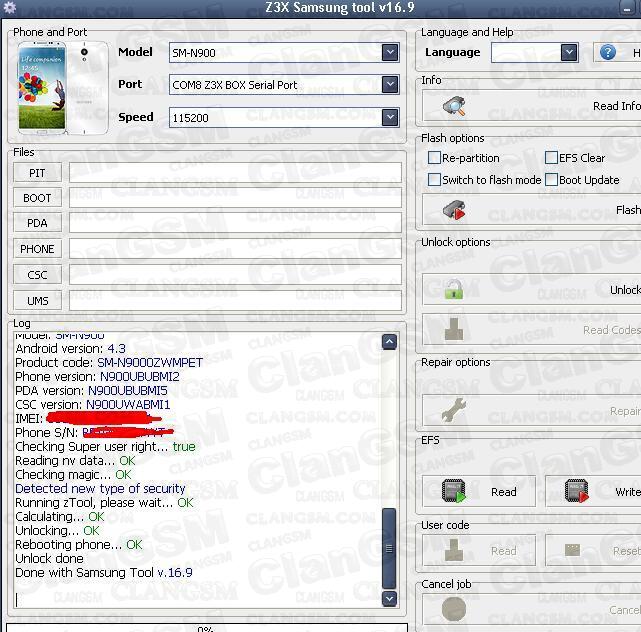641x632 pixels.
Task: Click the EFS Read label
Action: pos(504,492)
